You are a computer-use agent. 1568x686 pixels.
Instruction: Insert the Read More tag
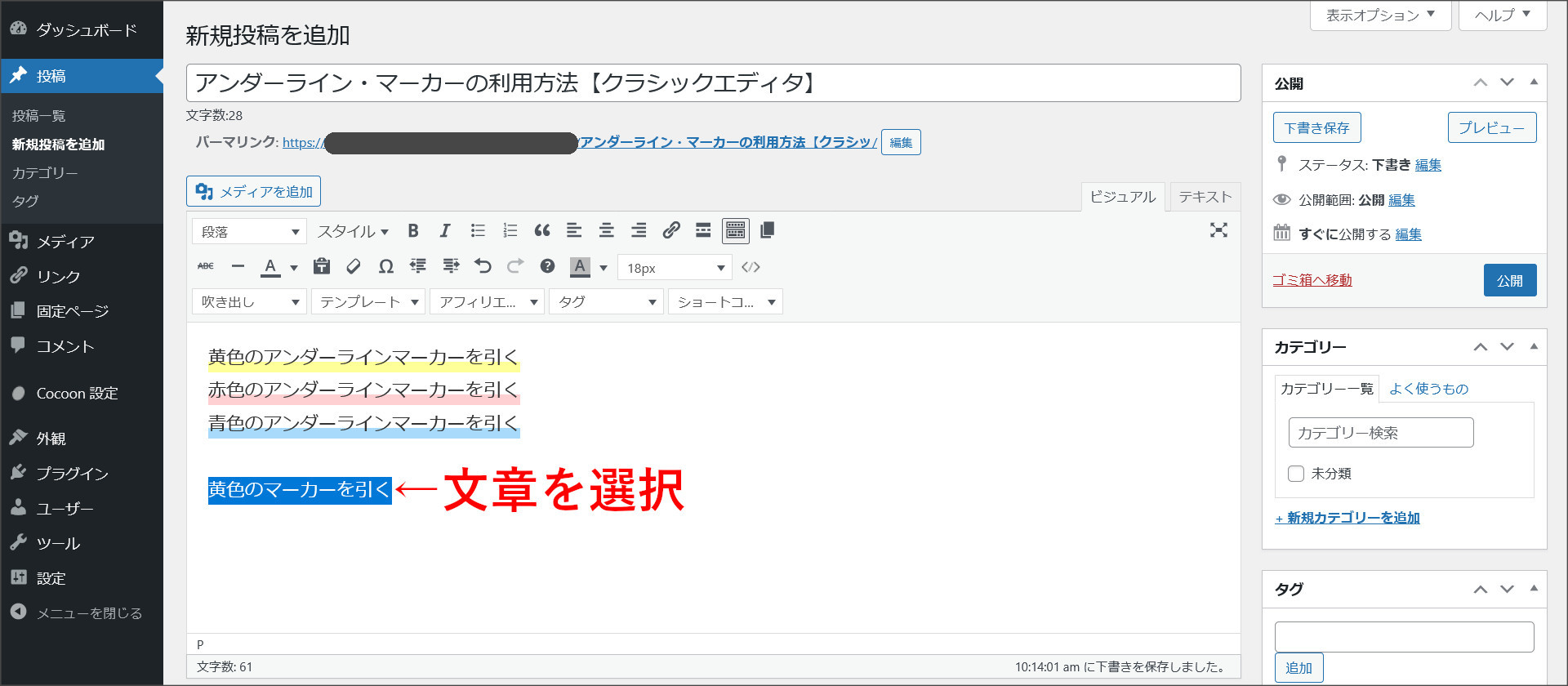click(703, 231)
